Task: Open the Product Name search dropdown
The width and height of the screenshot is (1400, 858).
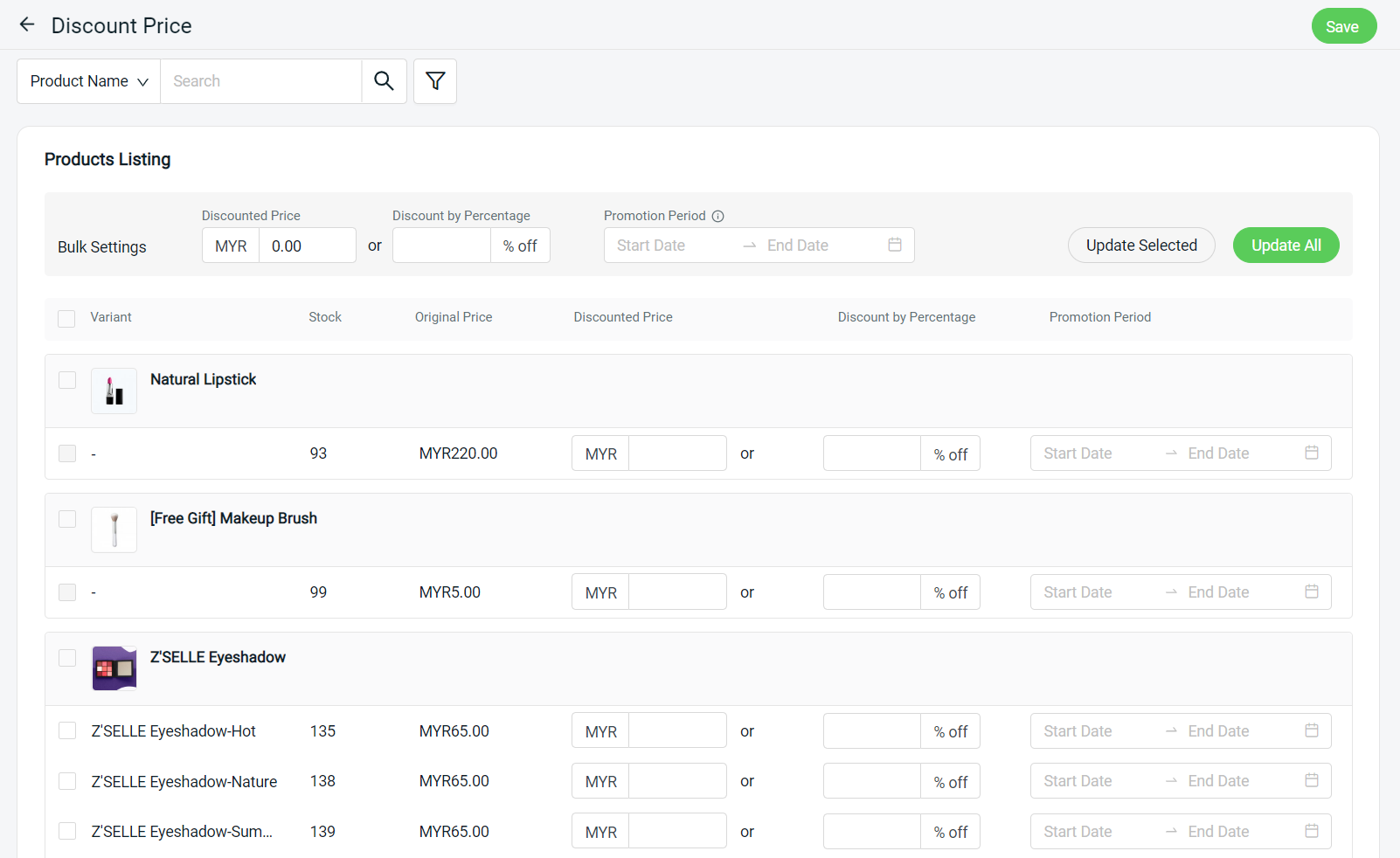Action: [87, 80]
